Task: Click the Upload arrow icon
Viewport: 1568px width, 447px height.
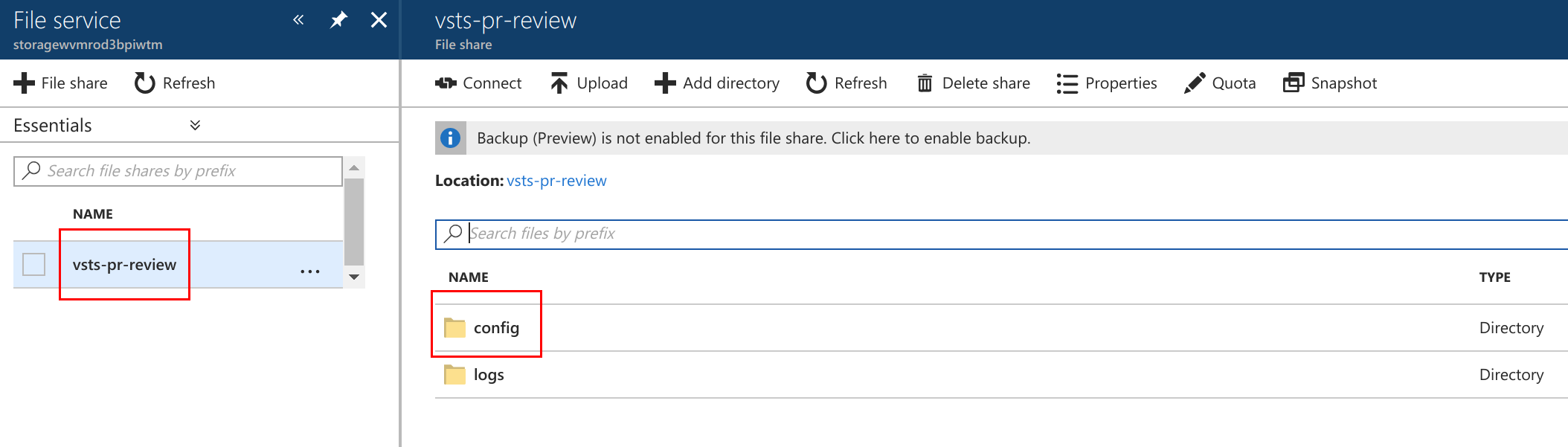Action: [559, 83]
